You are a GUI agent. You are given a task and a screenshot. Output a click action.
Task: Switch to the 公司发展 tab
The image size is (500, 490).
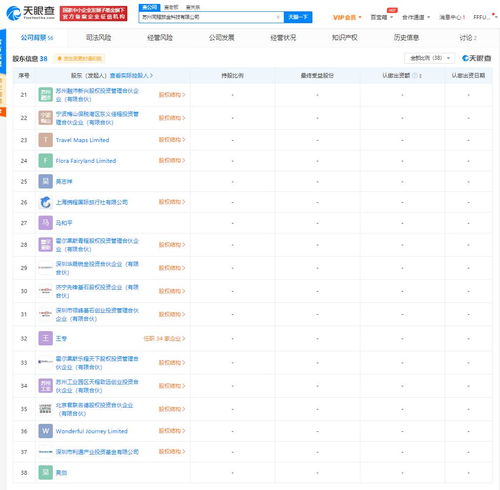222,38
